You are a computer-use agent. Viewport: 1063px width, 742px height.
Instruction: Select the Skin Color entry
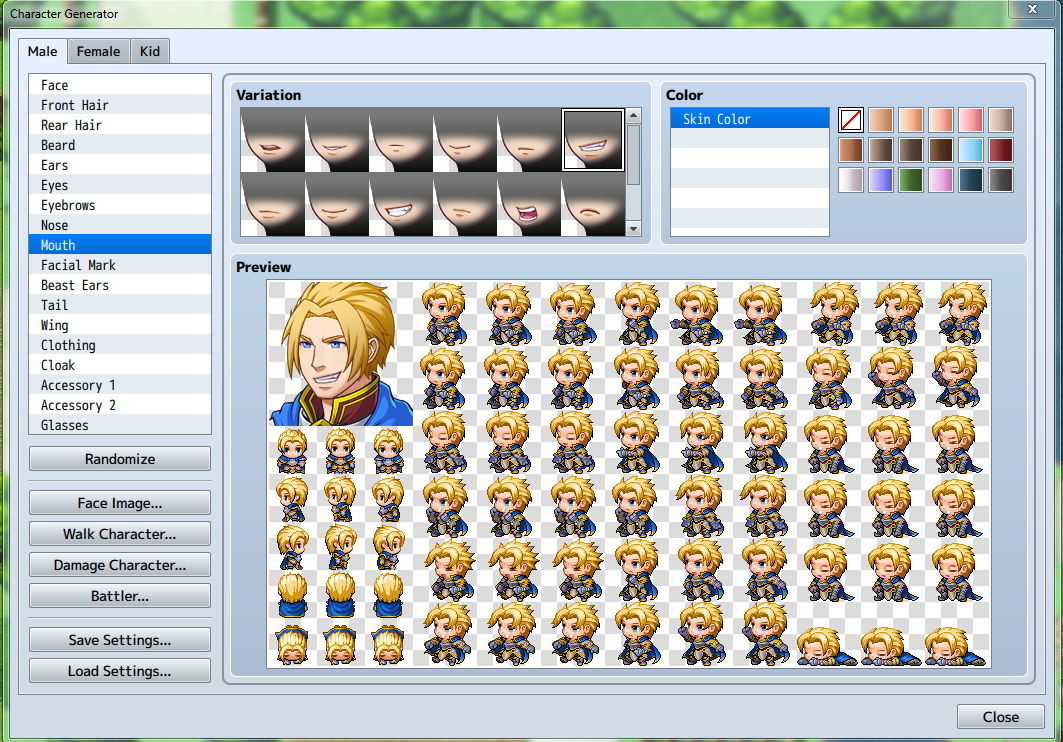click(750, 119)
